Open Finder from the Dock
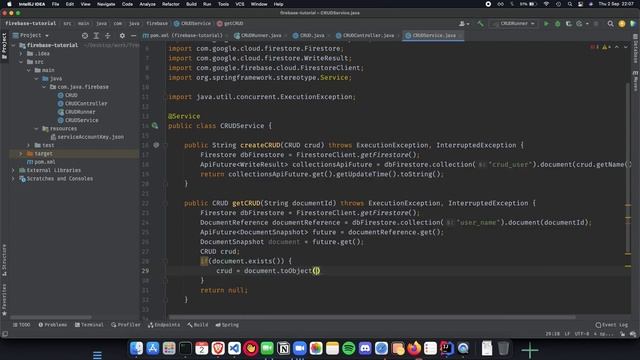 click(136, 348)
